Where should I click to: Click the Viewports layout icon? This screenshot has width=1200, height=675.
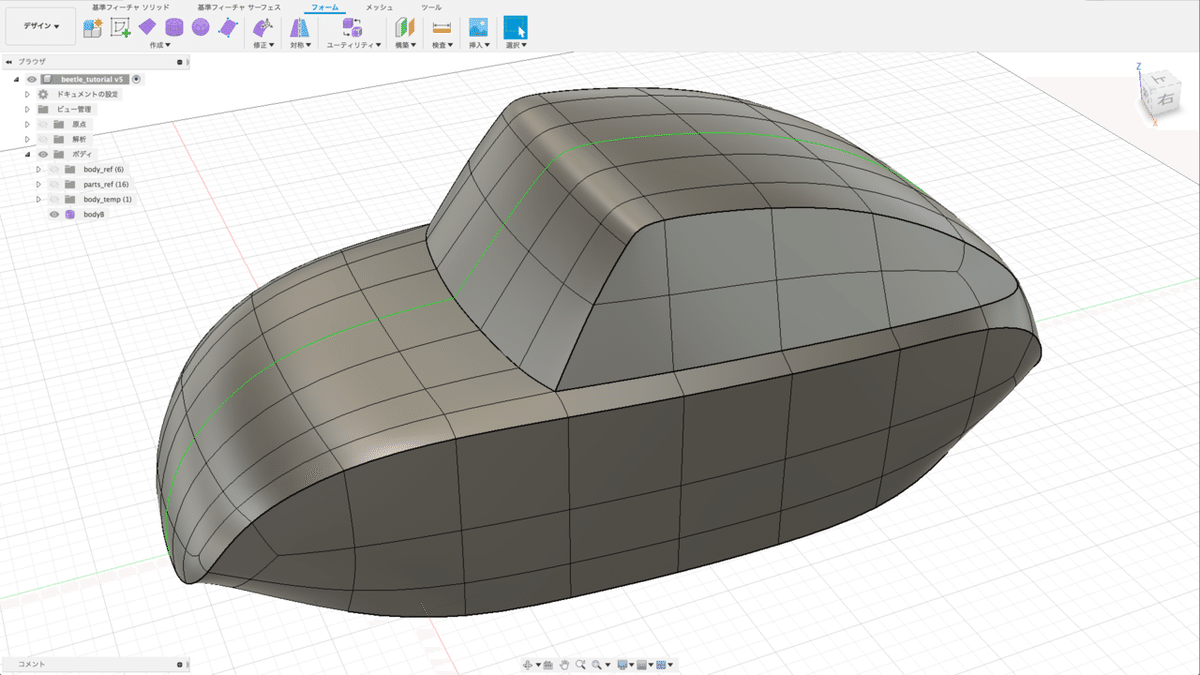point(662,664)
